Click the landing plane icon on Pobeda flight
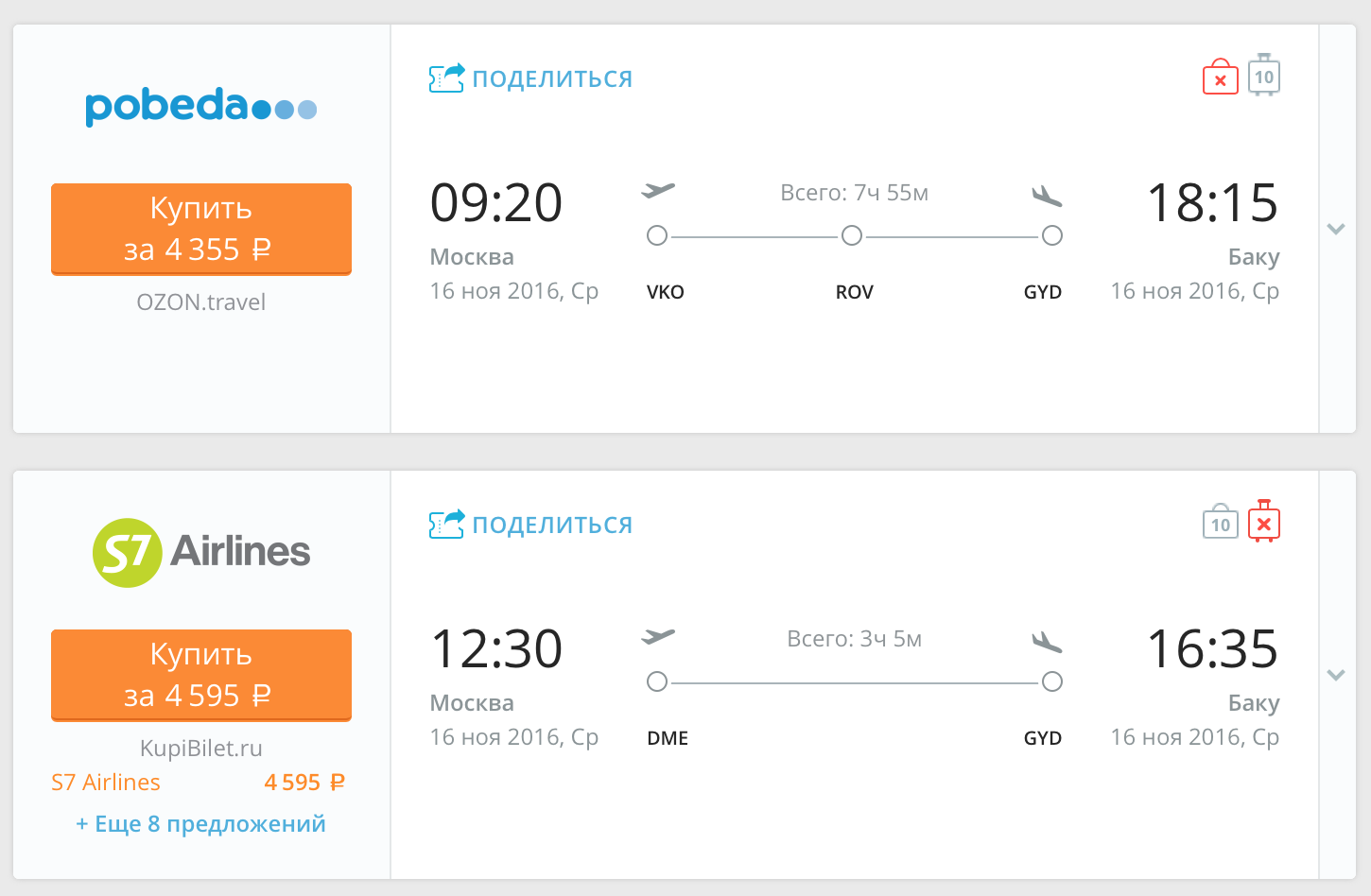Screen dimensions: 1371x896 [1047, 196]
